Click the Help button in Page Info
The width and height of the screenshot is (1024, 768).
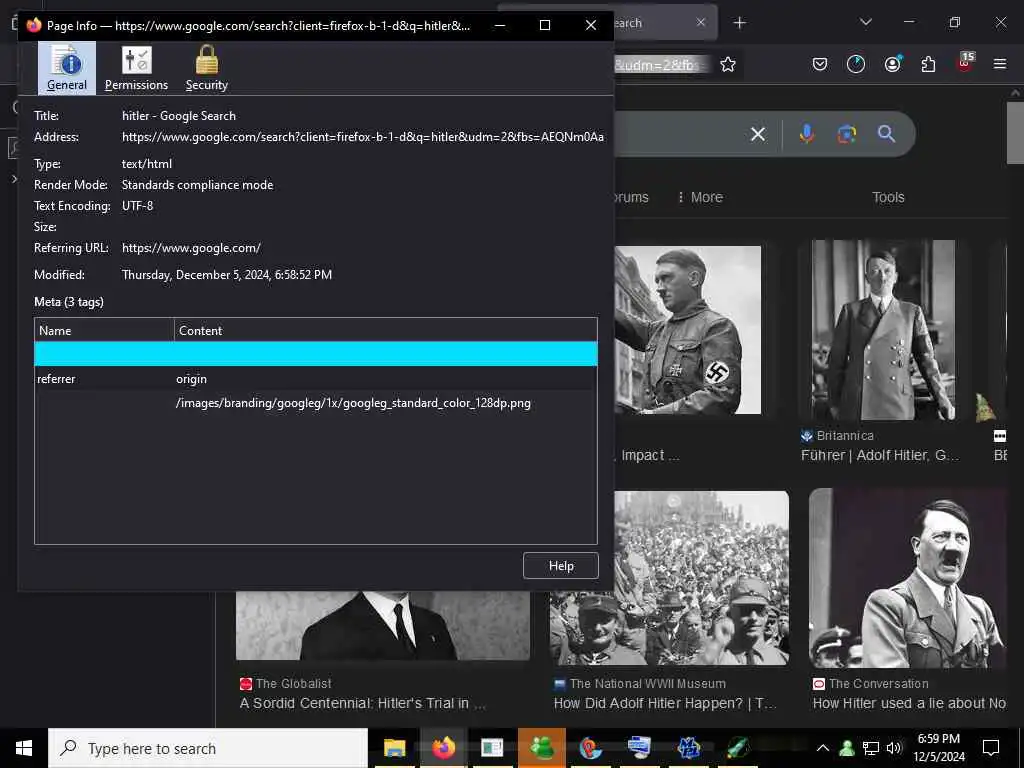(x=560, y=566)
